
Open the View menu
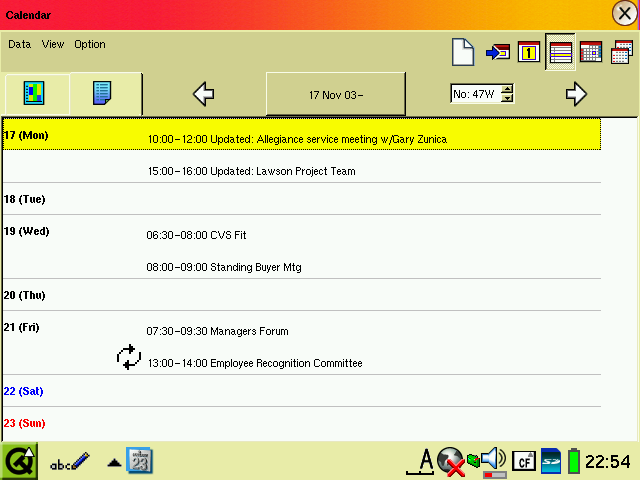[x=53, y=44]
